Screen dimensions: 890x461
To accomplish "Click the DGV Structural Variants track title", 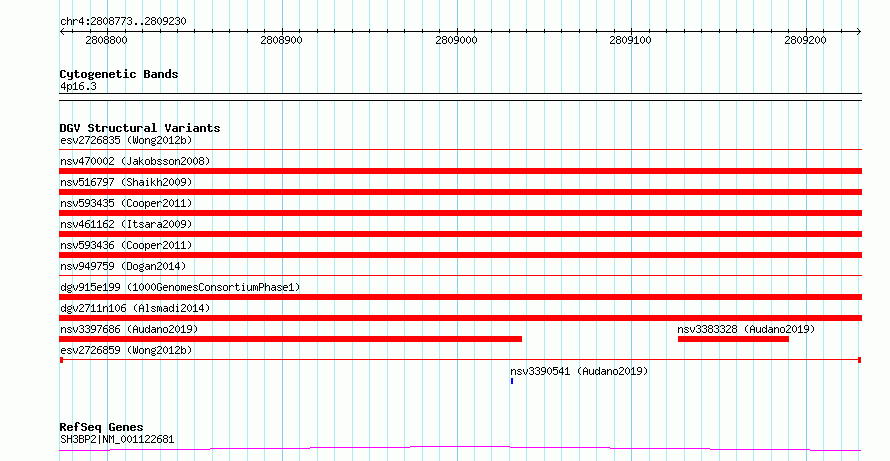I will pyautogui.click(x=140, y=128).
